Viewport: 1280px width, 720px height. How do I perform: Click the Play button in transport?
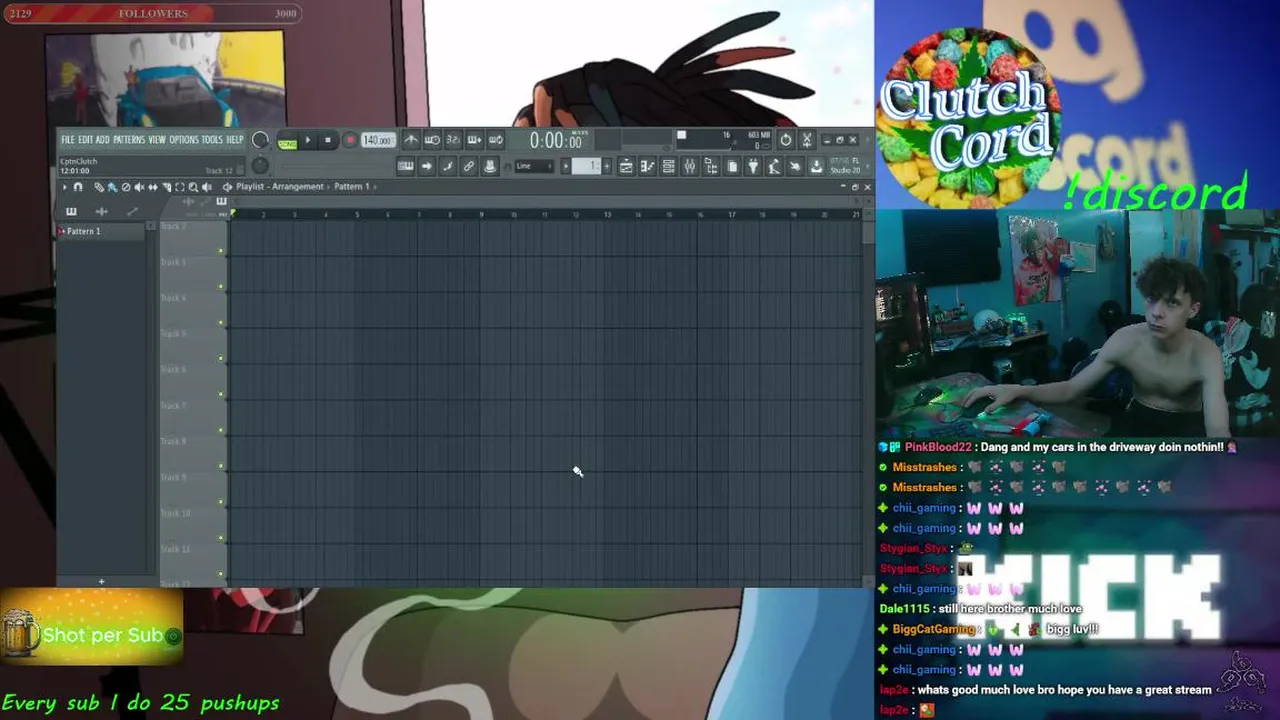[308, 140]
